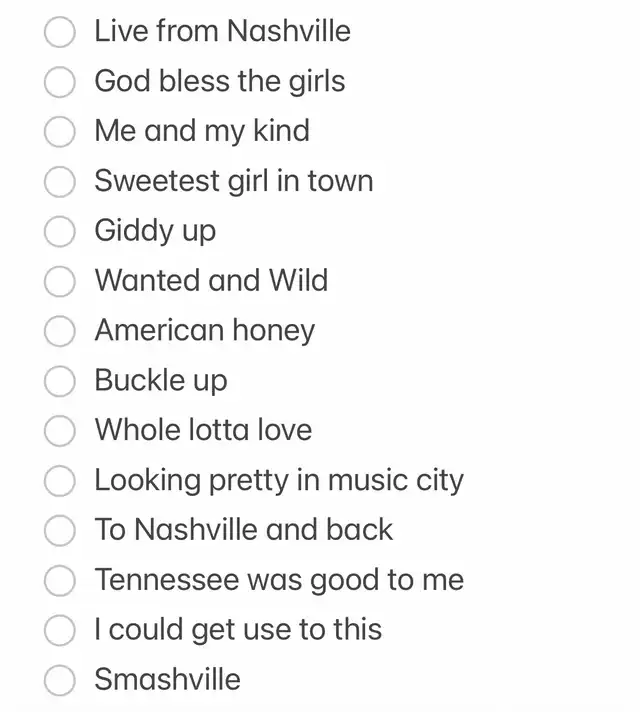
Task: Tick the 'I could get use to this' circle
Action: point(60,631)
